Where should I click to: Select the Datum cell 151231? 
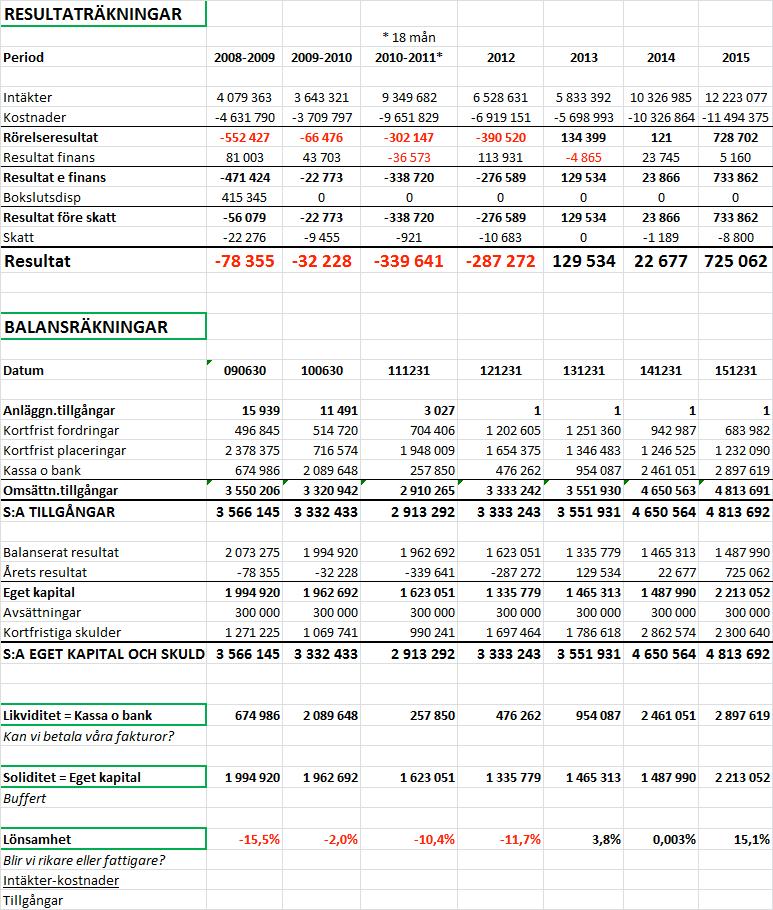pos(735,370)
